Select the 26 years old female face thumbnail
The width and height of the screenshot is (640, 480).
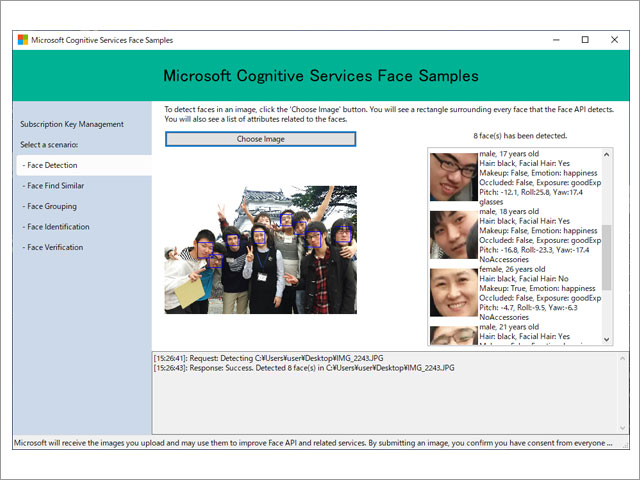click(453, 293)
